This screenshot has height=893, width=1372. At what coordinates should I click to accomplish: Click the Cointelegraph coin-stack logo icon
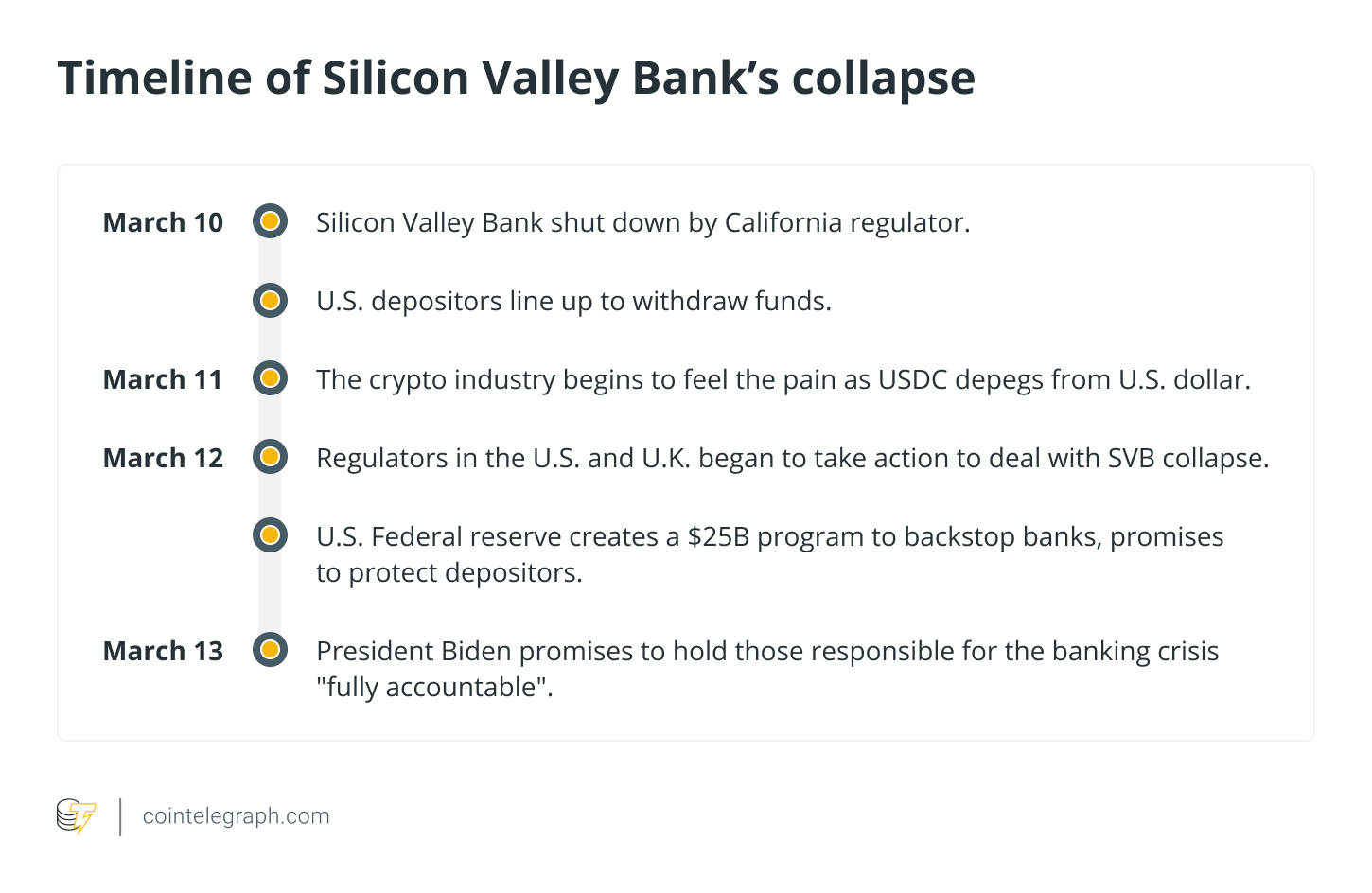(x=76, y=816)
